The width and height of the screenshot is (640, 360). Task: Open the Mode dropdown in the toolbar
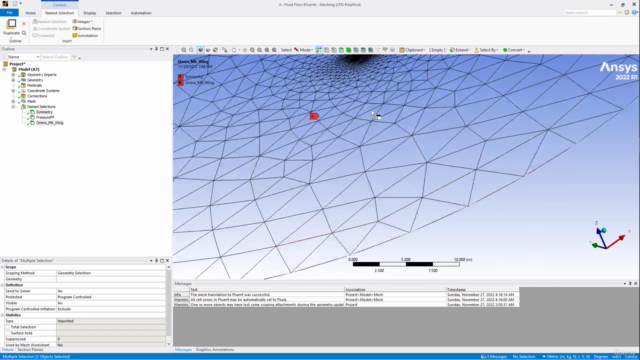point(303,50)
